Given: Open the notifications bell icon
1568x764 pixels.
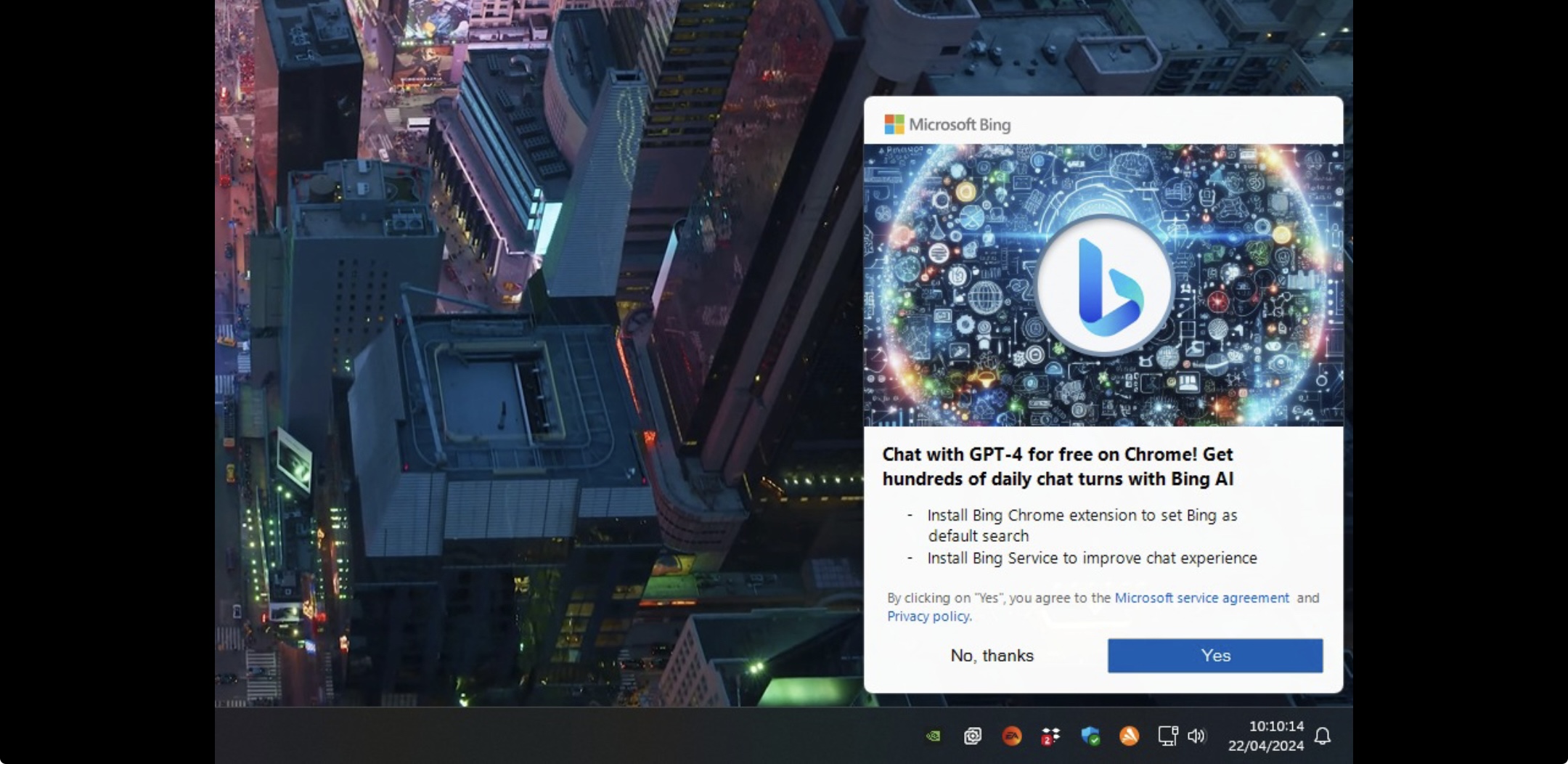Looking at the screenshot, I should (x=1323, y=736).
